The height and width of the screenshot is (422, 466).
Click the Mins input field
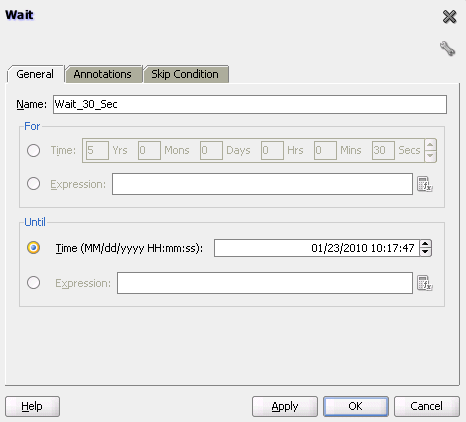point(325,150)
